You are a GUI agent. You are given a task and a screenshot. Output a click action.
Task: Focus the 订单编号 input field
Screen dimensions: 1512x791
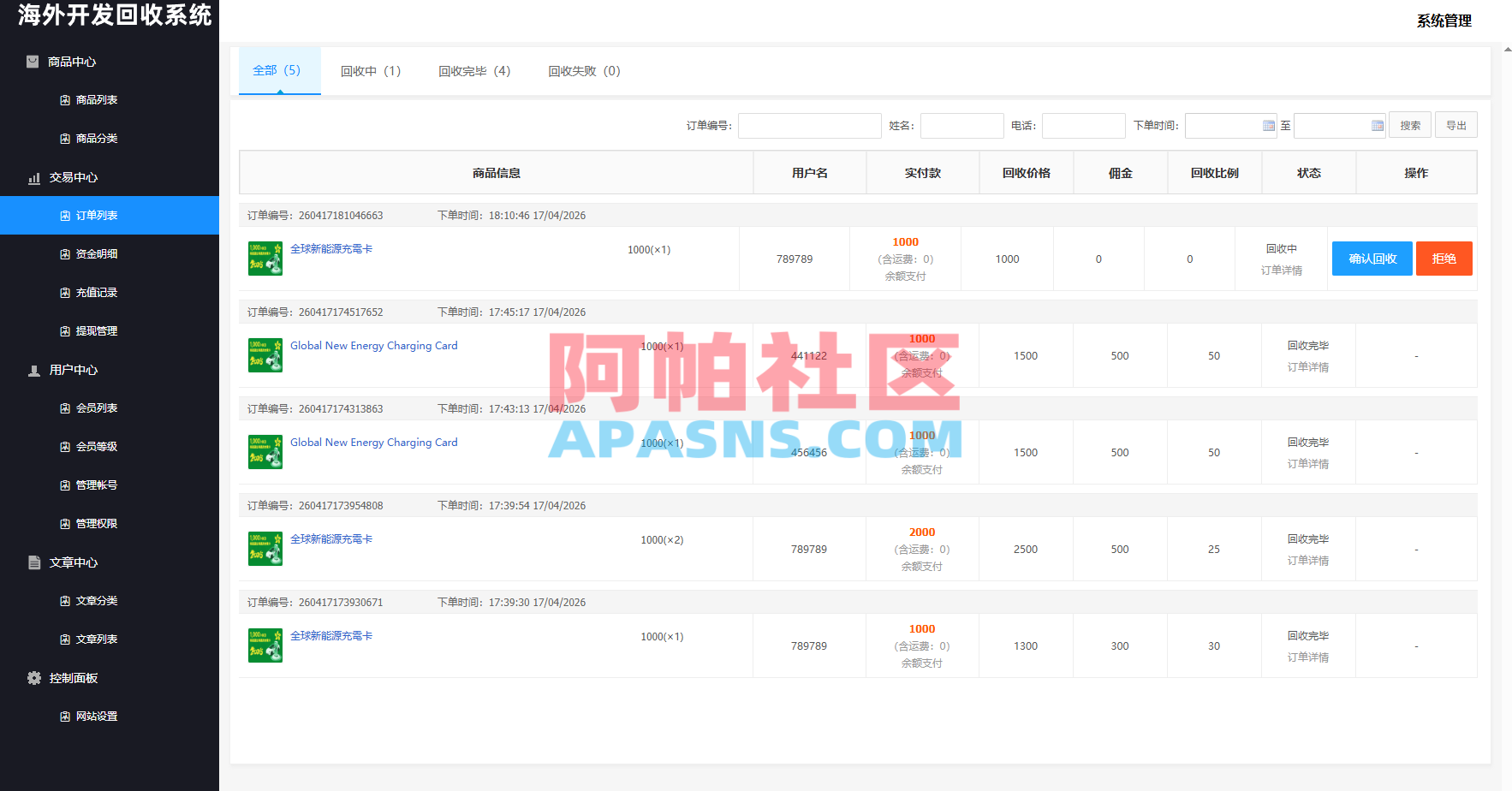click(810, 126)
